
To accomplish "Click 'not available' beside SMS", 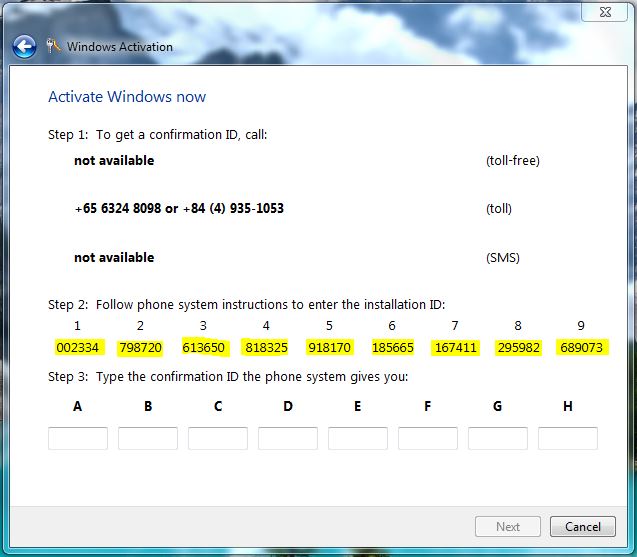I will coord(114,258).
